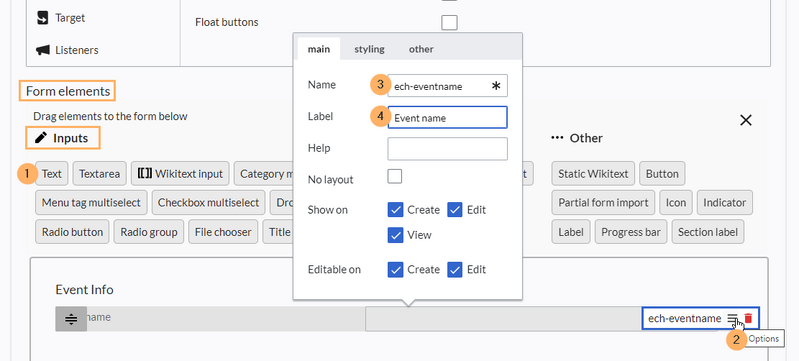The image size is (799, 361).
Task: Select the Radio group element
Action: tap(149, 232)
